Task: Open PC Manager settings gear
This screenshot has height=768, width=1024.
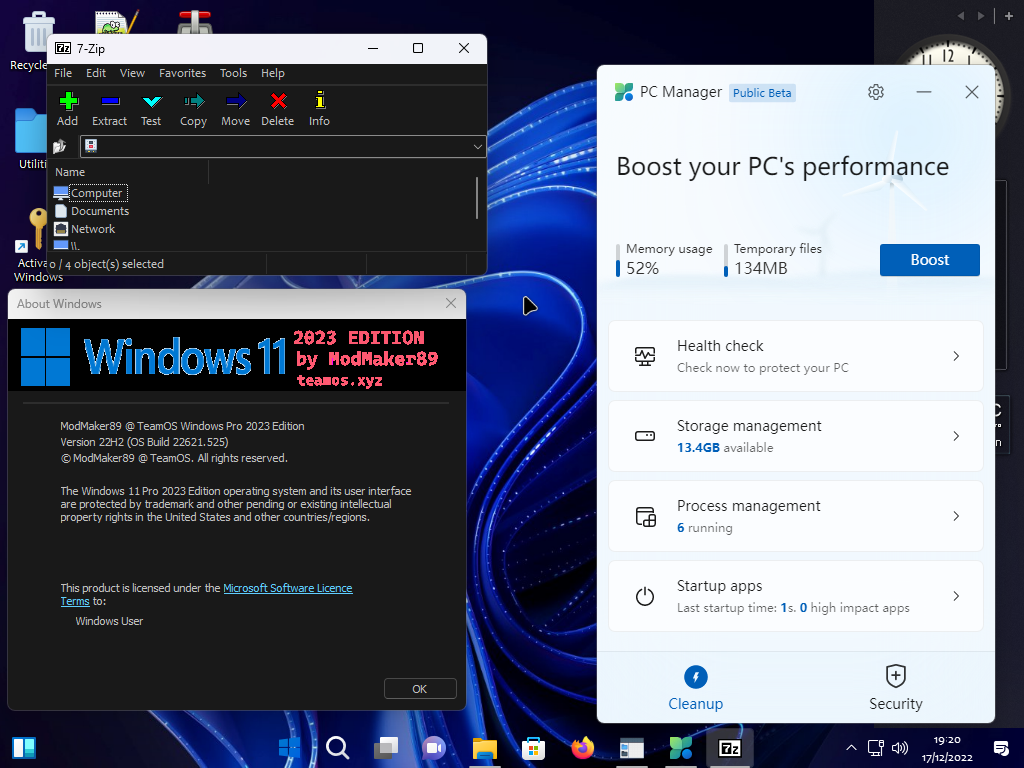Action: click(x=876, y=92)
